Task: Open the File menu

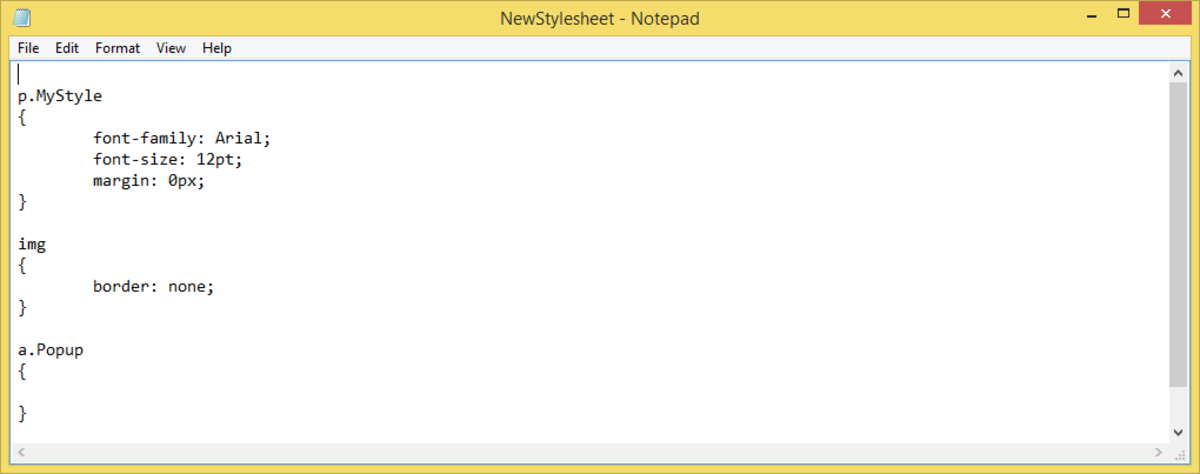Action: [x=28, y=48]
